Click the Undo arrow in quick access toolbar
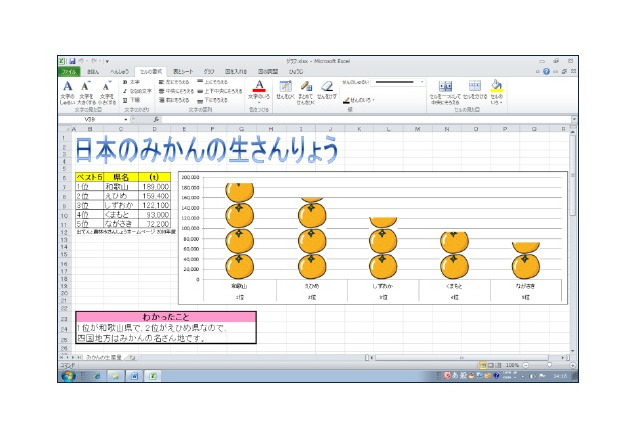Screen dimensions: 640x426 click(81, 61)
